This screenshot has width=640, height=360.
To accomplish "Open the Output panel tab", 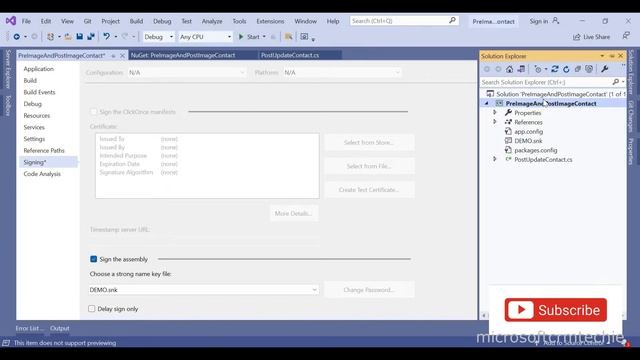I will [60, 328].
